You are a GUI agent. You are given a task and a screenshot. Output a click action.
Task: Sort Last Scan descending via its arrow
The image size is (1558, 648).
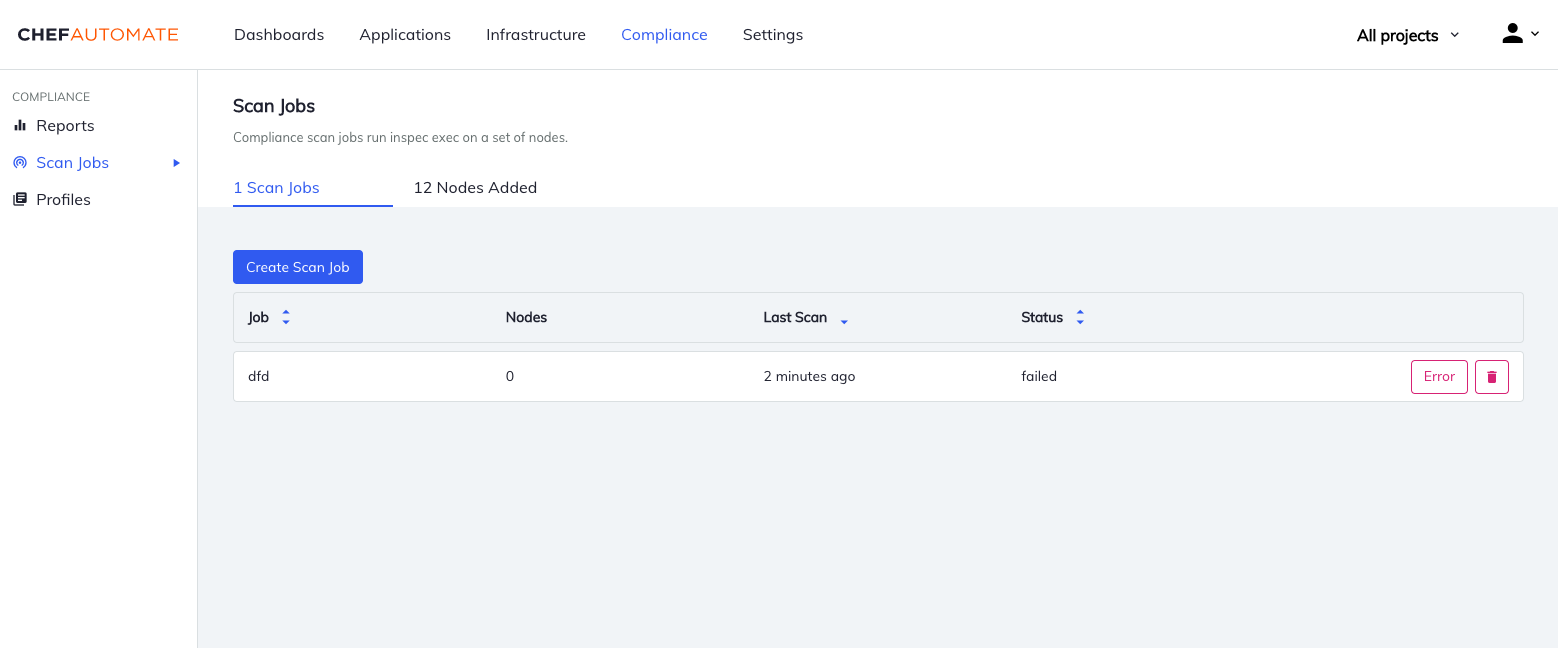844,322
